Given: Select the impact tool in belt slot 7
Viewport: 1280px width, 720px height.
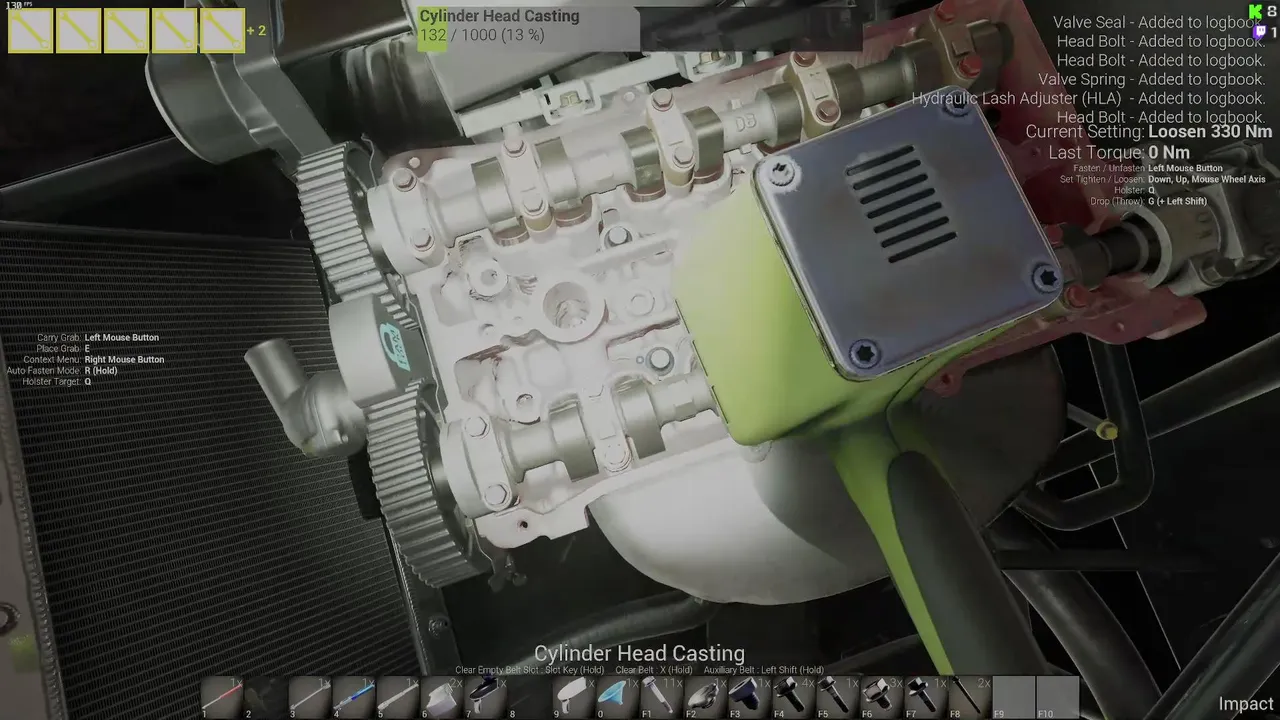Looking at the screenshot, I should pyautogui.click(x=486, y=697).
